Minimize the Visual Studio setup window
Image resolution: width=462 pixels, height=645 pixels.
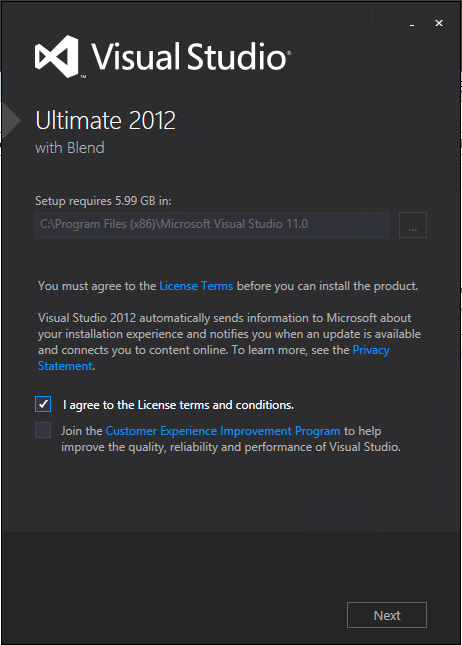click(412, 23)
